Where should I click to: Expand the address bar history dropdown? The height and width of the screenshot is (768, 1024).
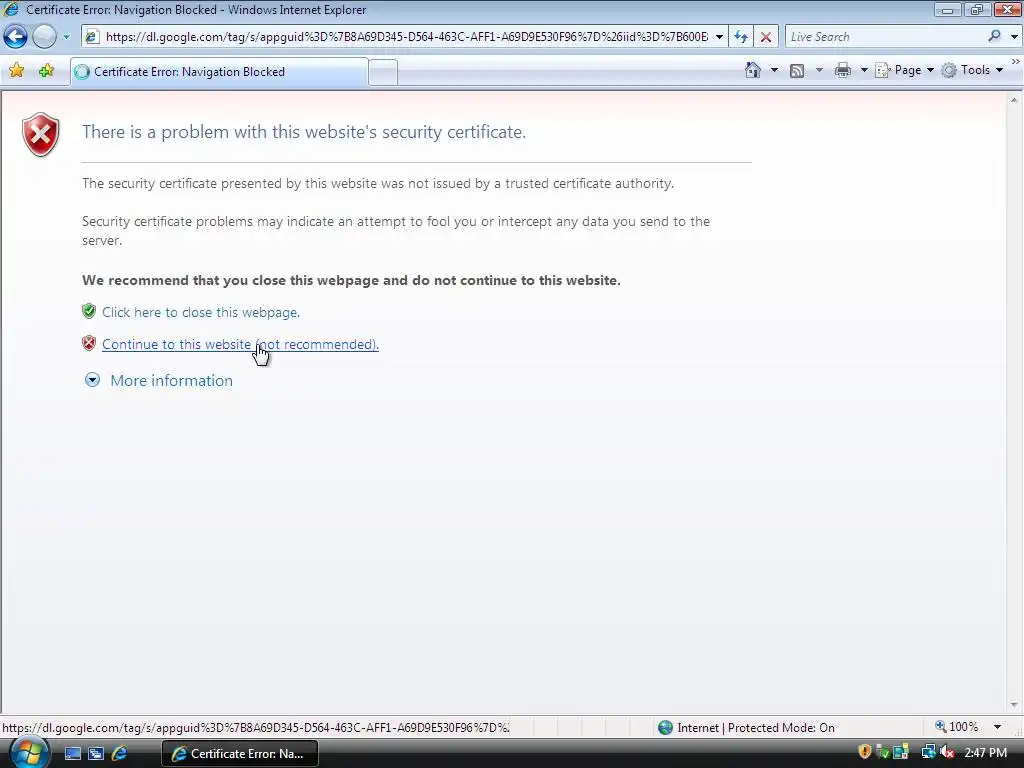(x=719, y=37)
